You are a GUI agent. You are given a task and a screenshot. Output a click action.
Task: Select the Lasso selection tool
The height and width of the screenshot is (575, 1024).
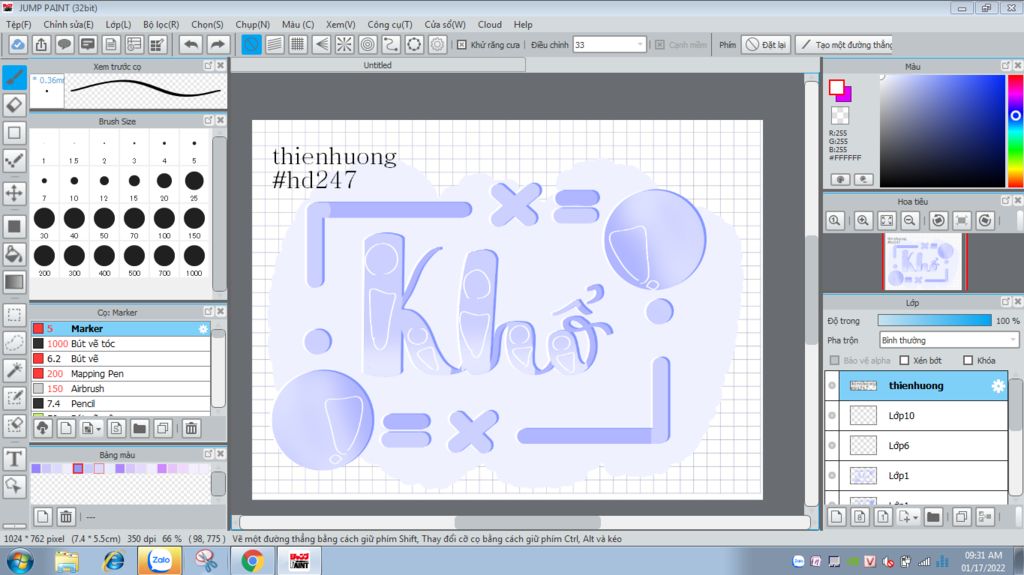[14, 342]
